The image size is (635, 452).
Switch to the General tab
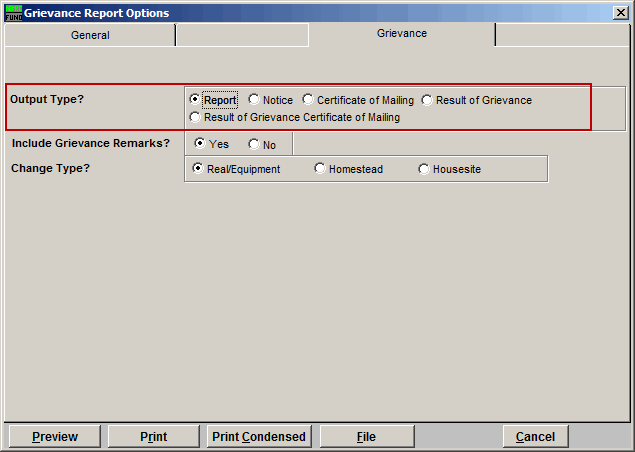point(90,35)
